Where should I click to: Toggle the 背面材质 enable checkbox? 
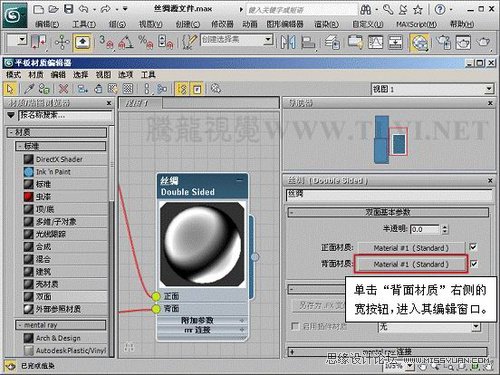(473, 264)
